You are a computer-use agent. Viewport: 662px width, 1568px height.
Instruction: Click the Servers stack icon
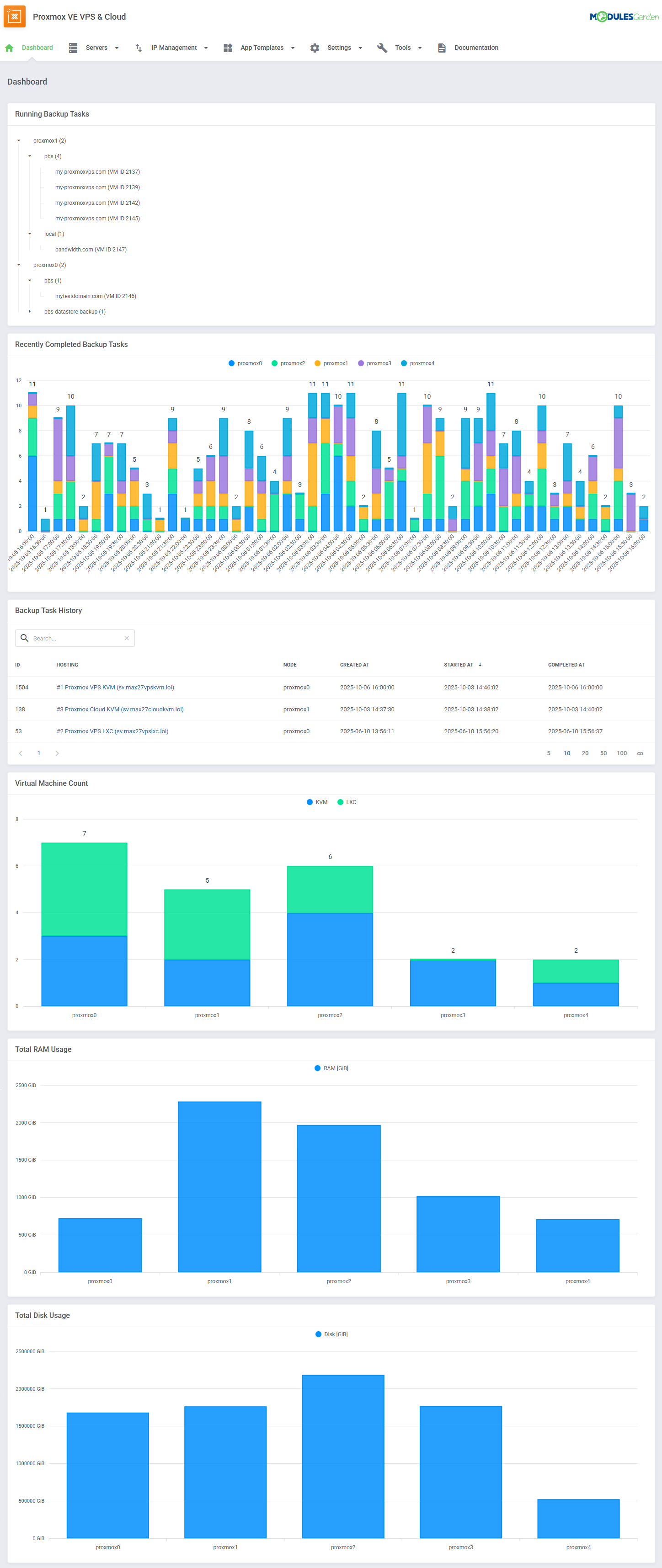click(73, 48)
